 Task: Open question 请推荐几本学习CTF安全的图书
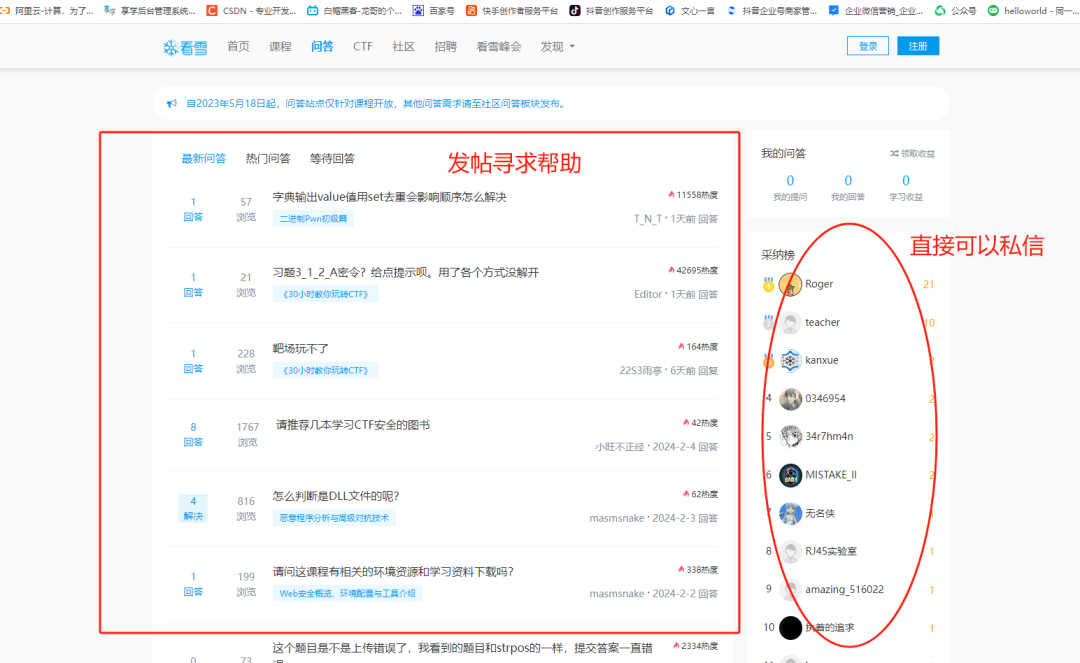[353, 425]
